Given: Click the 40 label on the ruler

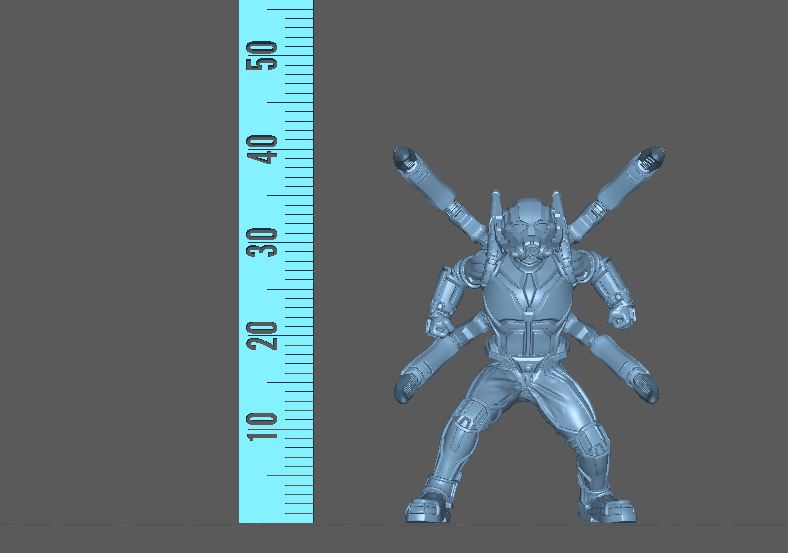Looking at the screenshot, I should point(263,150).
